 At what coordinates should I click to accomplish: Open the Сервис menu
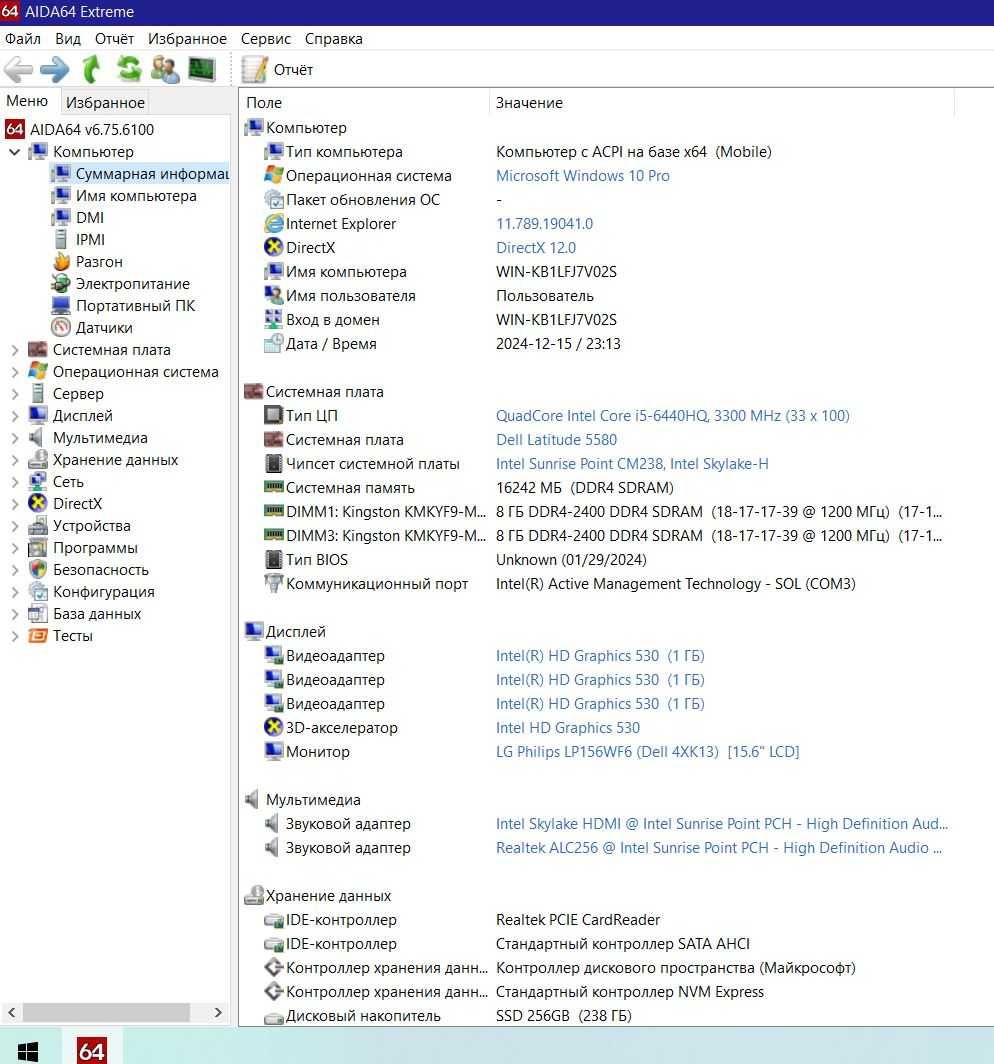click(265, 39)
